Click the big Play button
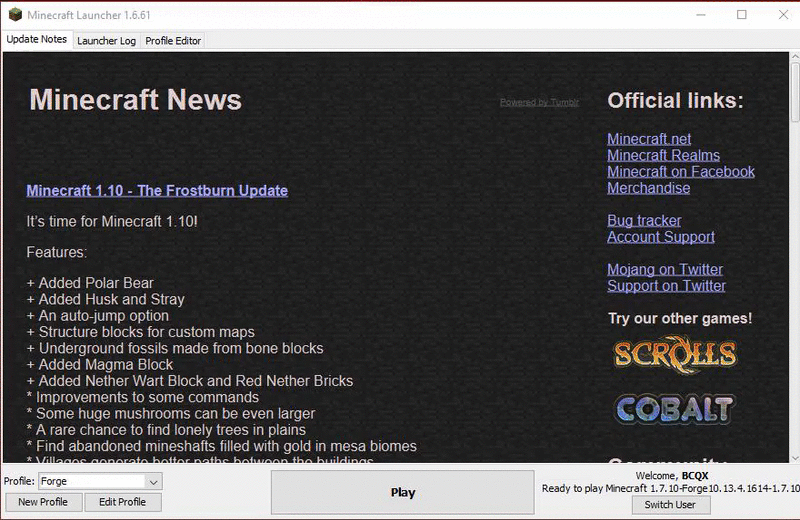Screen dimensions: 800x520 (403, 492)
